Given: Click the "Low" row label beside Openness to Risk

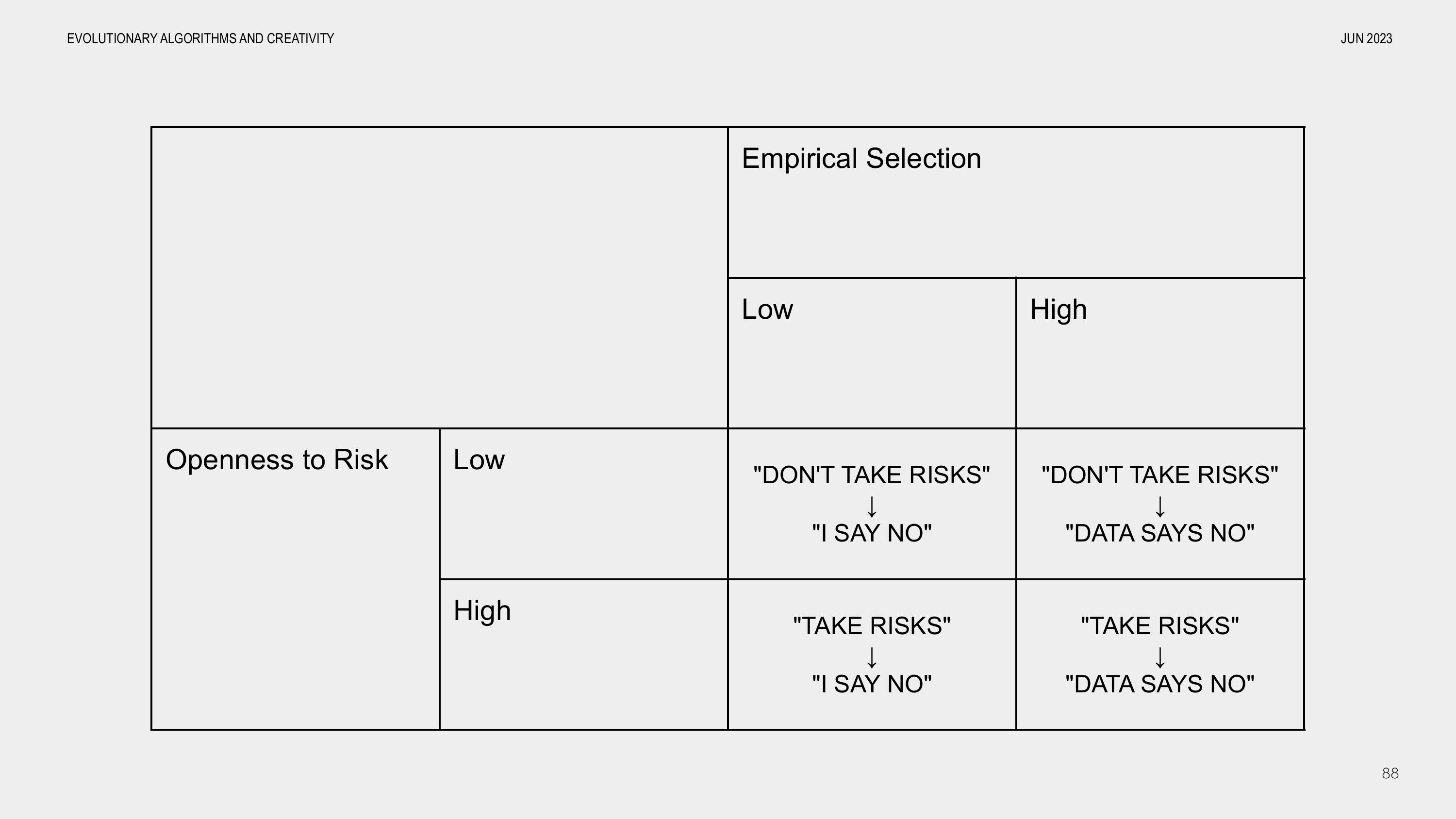Looking at the screenshot, I should (479, 459).
